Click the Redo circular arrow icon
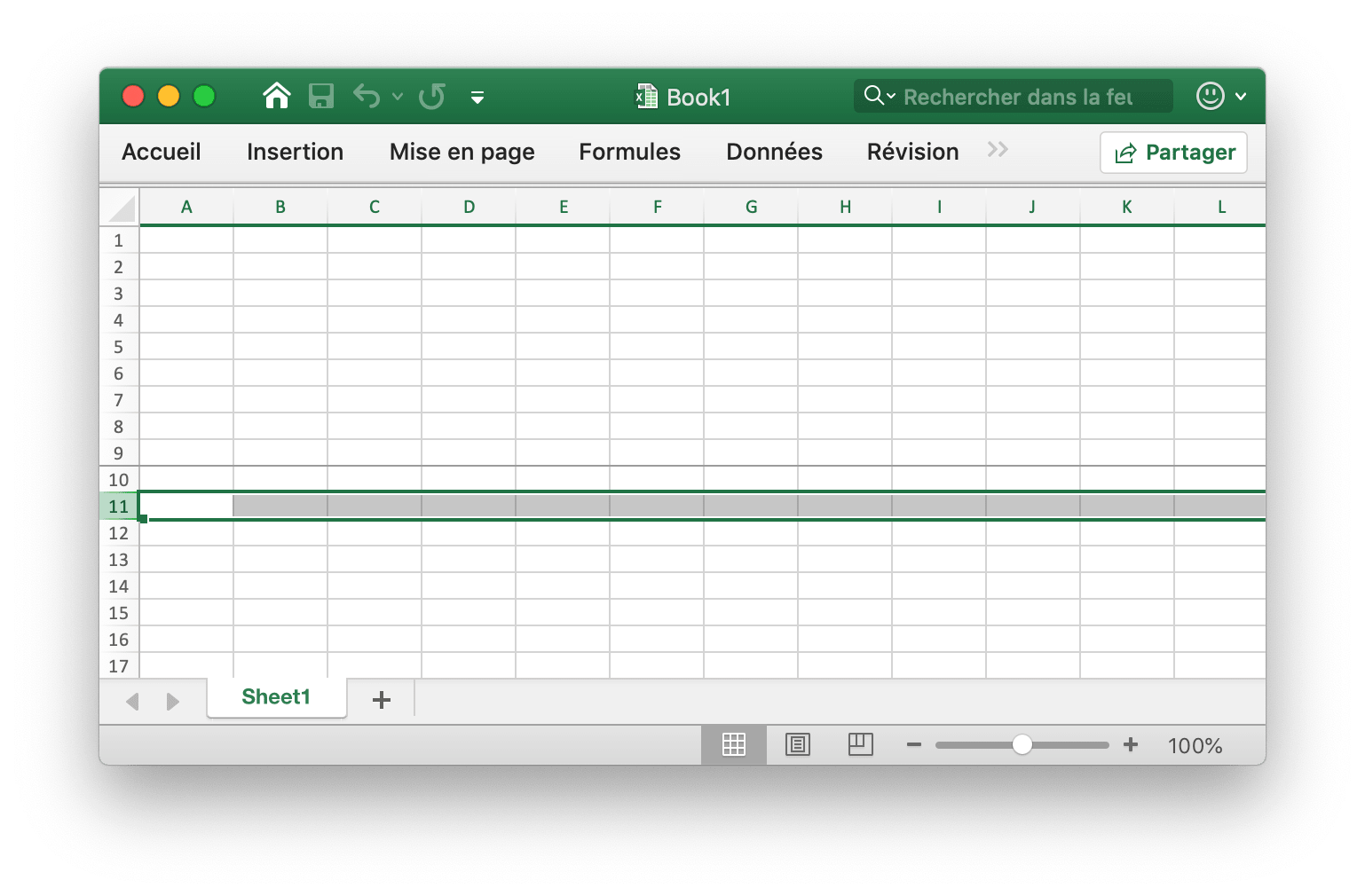1365x896 pixels. (x=432, y=96)
